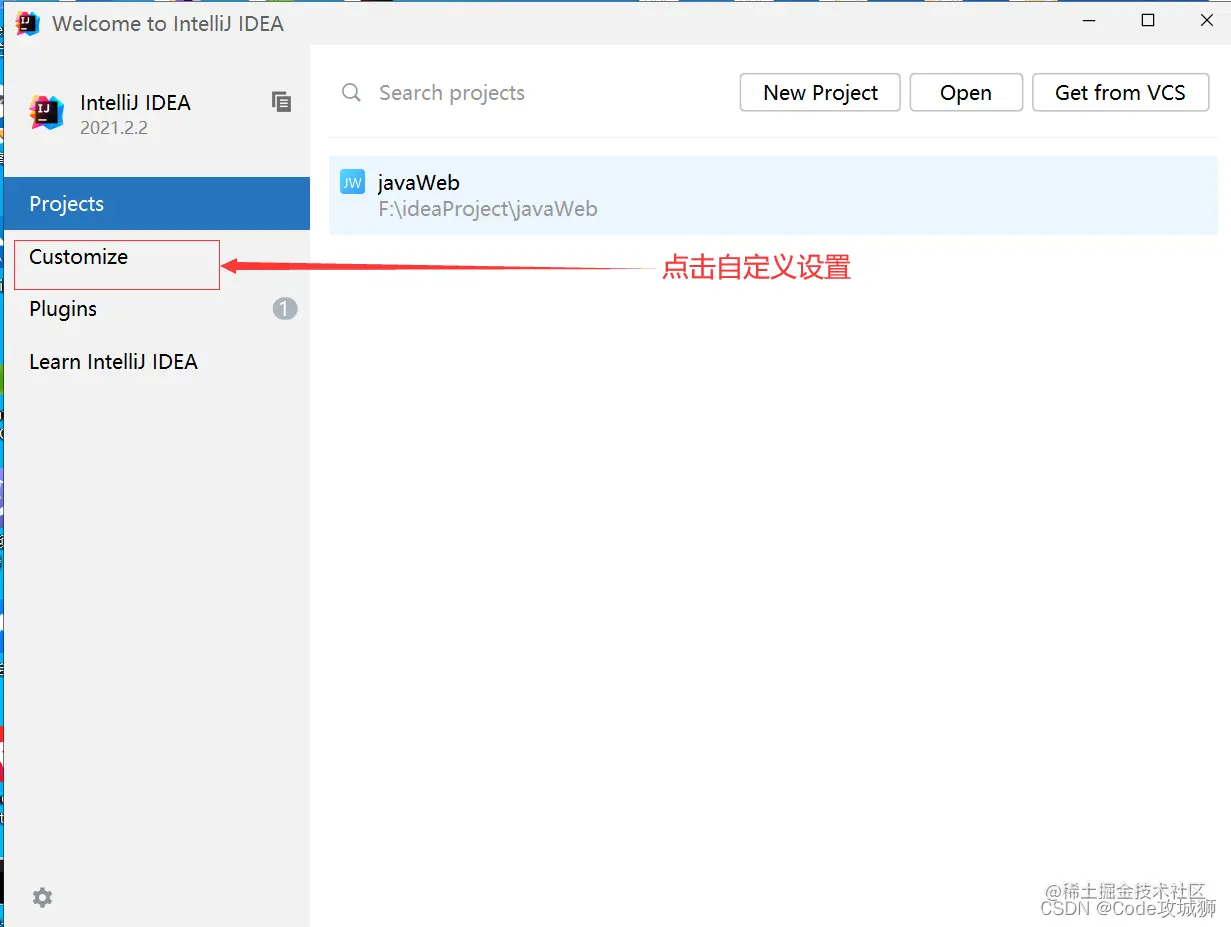Click the JW icon of javaWeb project
The height and width of the screenshot is (927, 1231).
352,182
